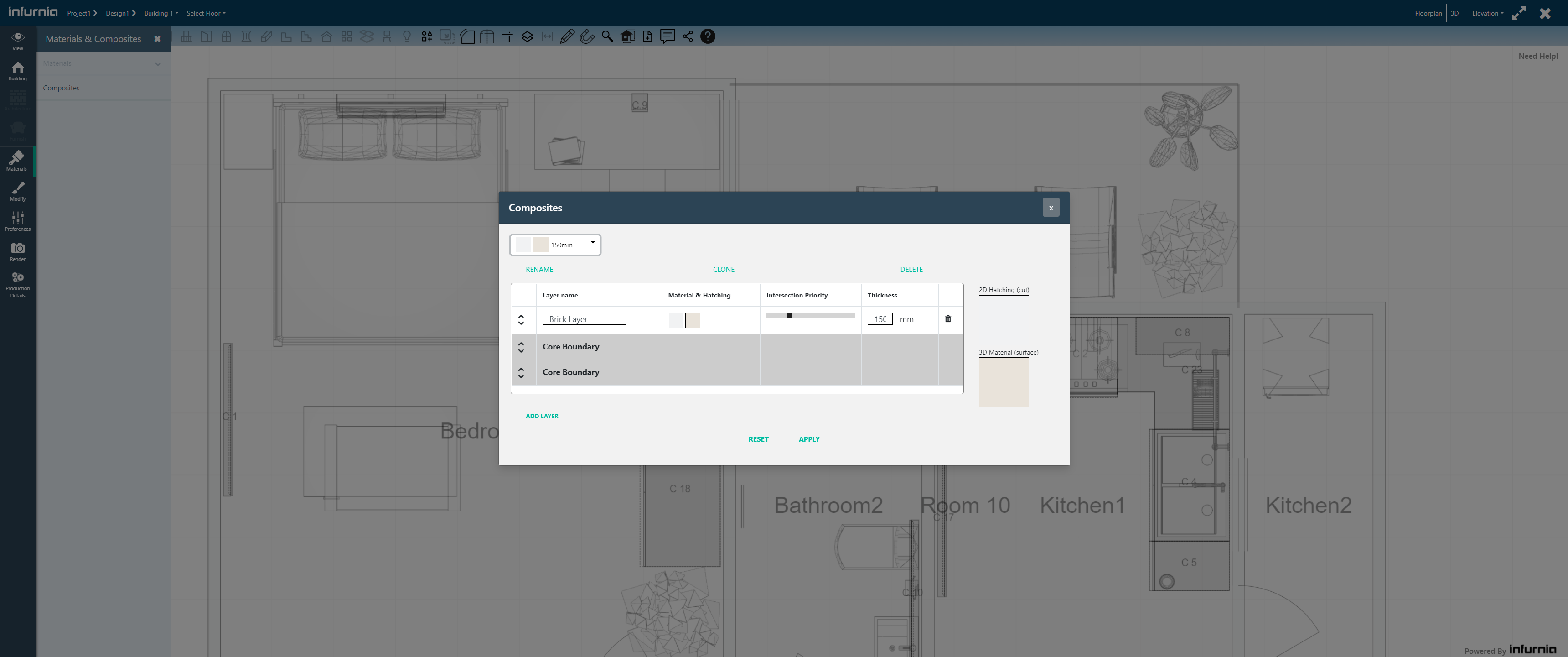This screenshot has height=657, width=1568.
Task: Switch to the 3D view tab
Action: coord(1454,13)
